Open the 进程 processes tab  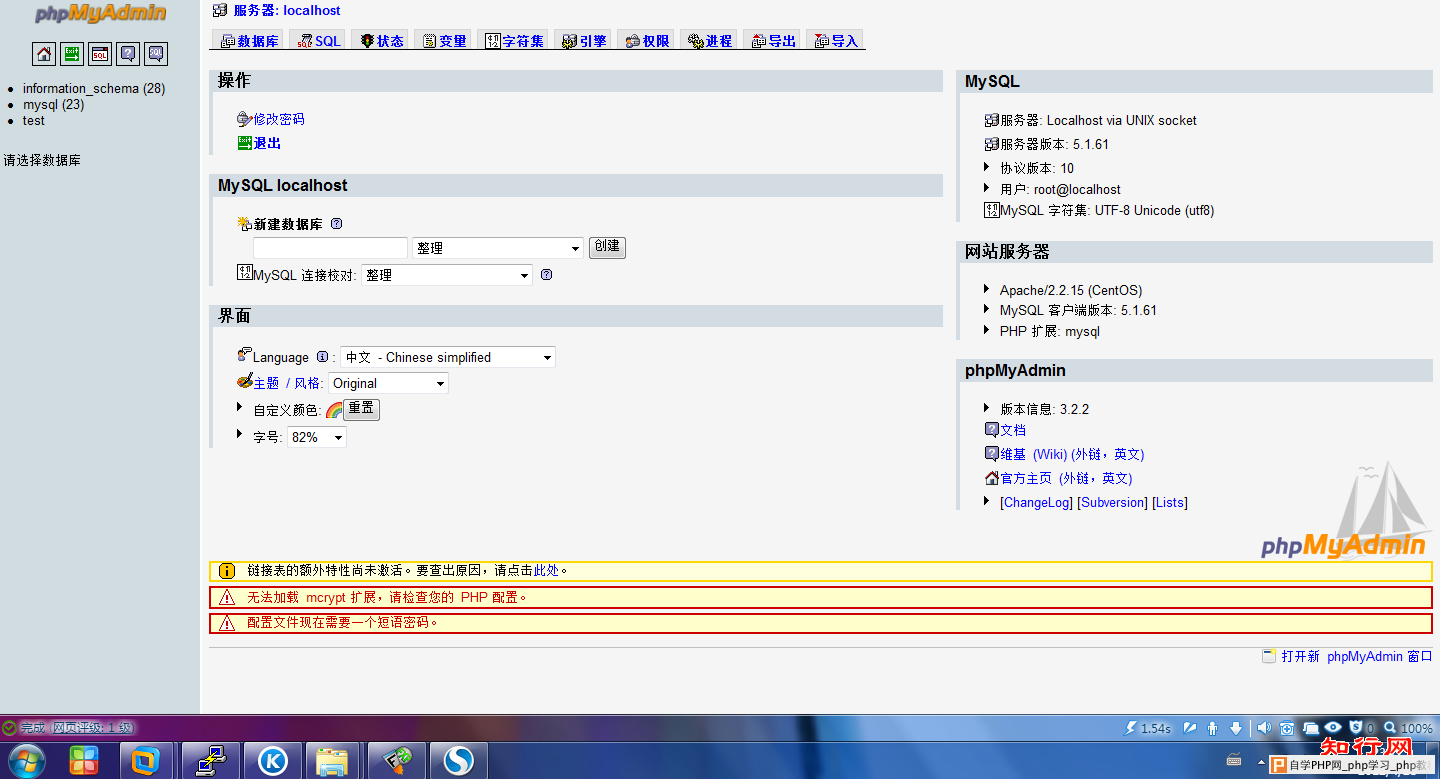point(710,41)
